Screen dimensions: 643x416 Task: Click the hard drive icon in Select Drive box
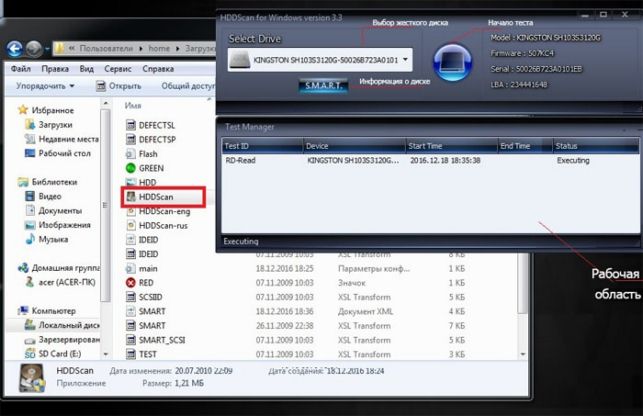[x=240, y=60]
